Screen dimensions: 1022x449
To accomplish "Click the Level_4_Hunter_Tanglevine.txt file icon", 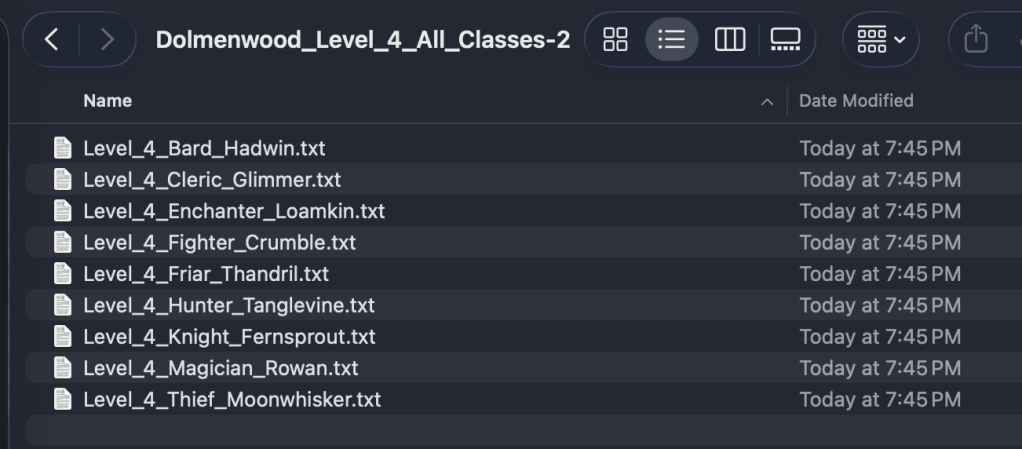I will pyautogui.click(x=62, y=306).
